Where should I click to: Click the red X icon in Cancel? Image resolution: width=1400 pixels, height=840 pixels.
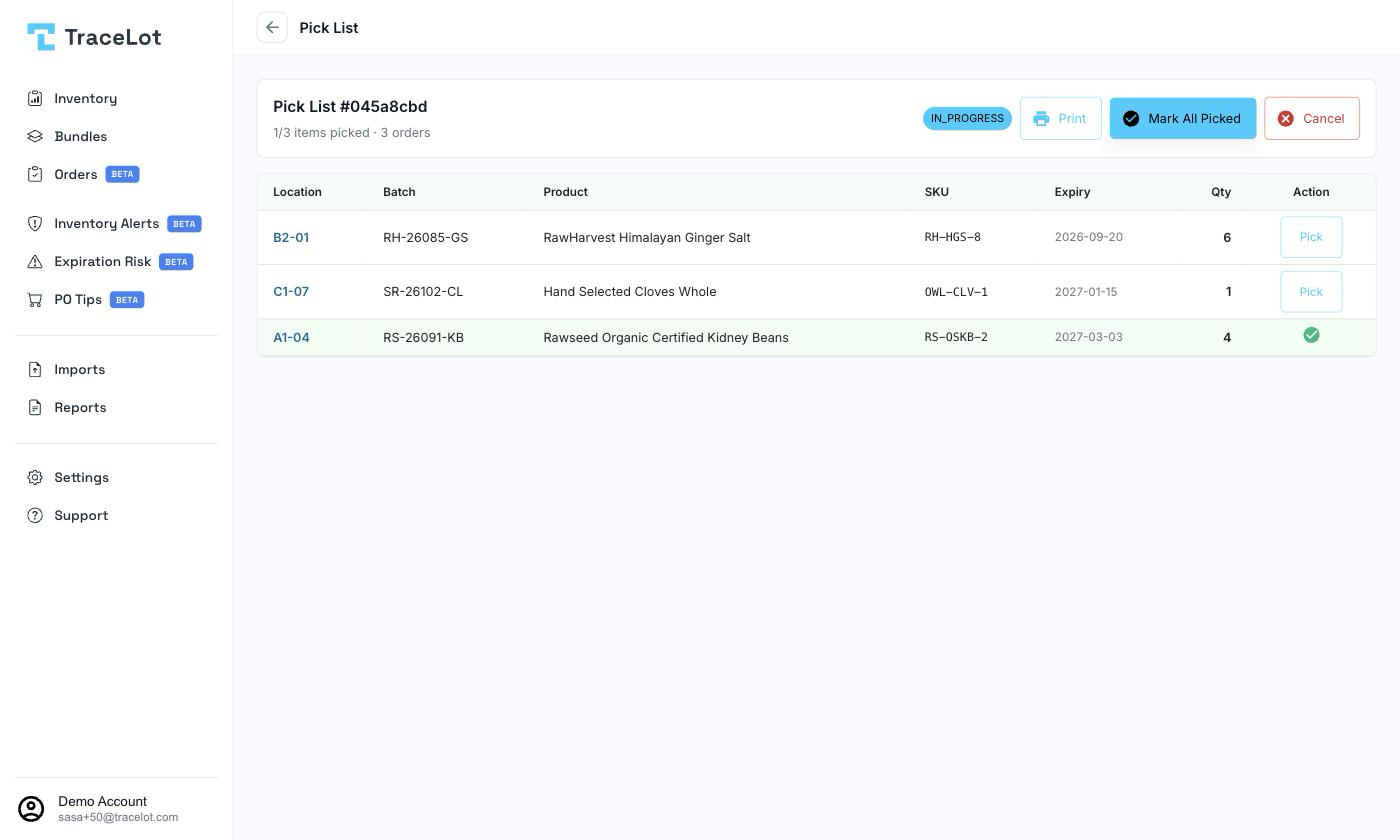point(1286,118)
